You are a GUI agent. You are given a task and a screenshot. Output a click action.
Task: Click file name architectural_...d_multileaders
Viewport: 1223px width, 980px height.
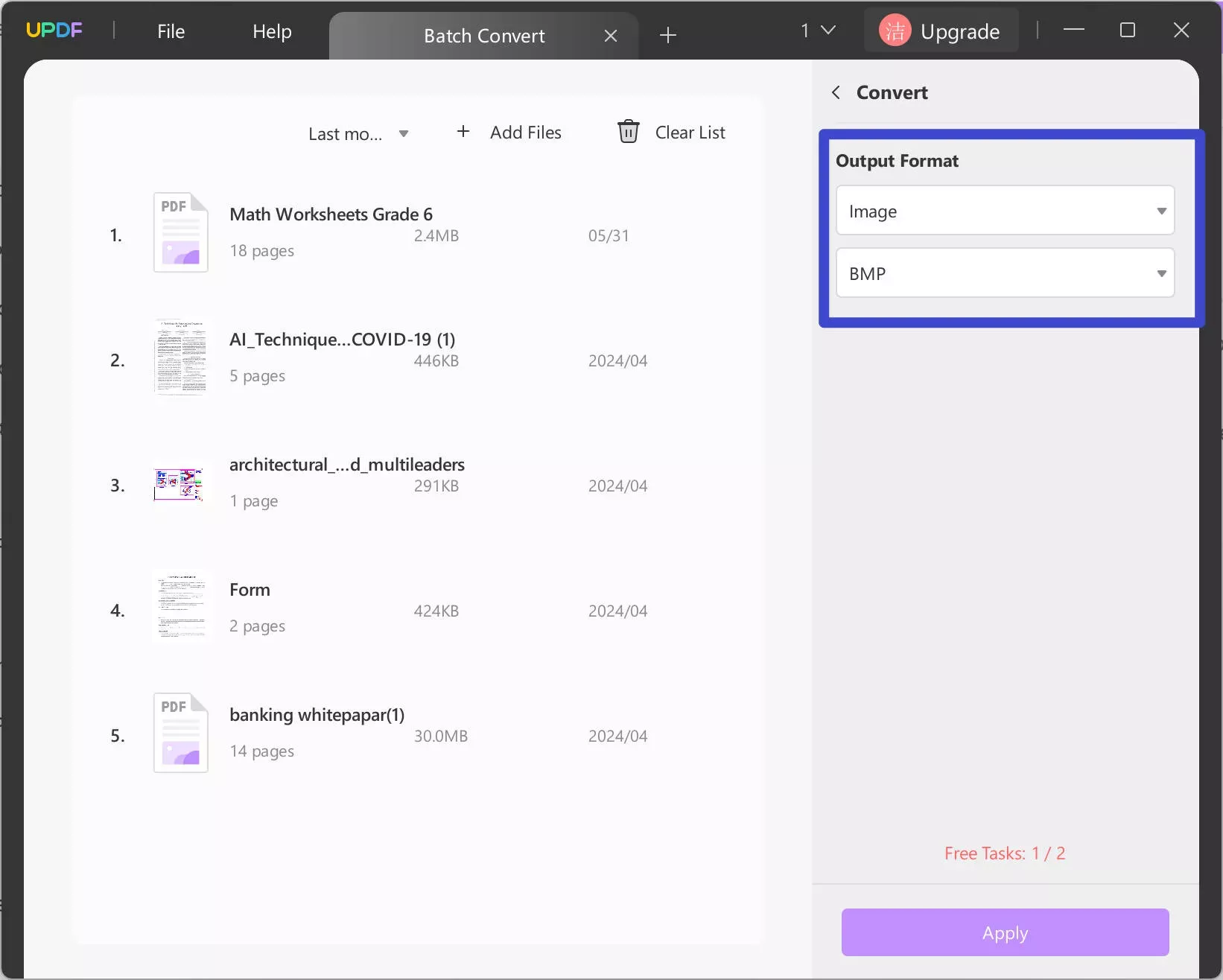point(347,465)
